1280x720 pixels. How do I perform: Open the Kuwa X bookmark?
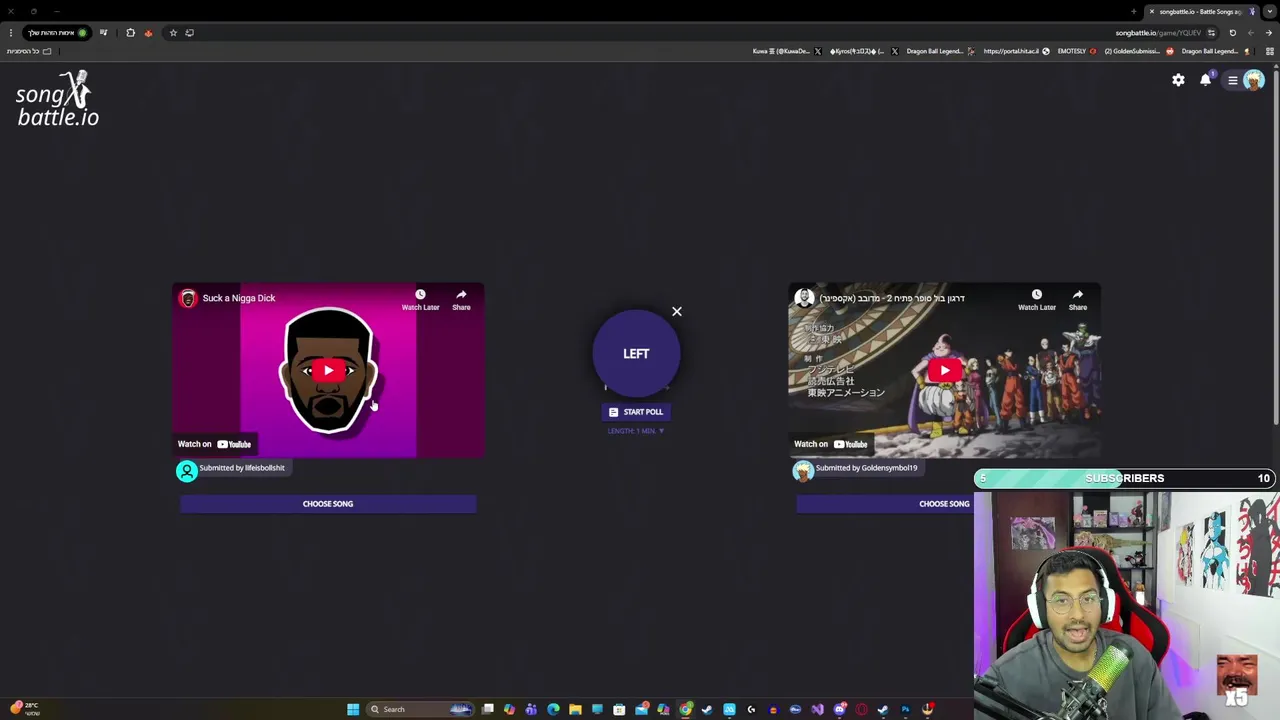(x=787, y=51)
